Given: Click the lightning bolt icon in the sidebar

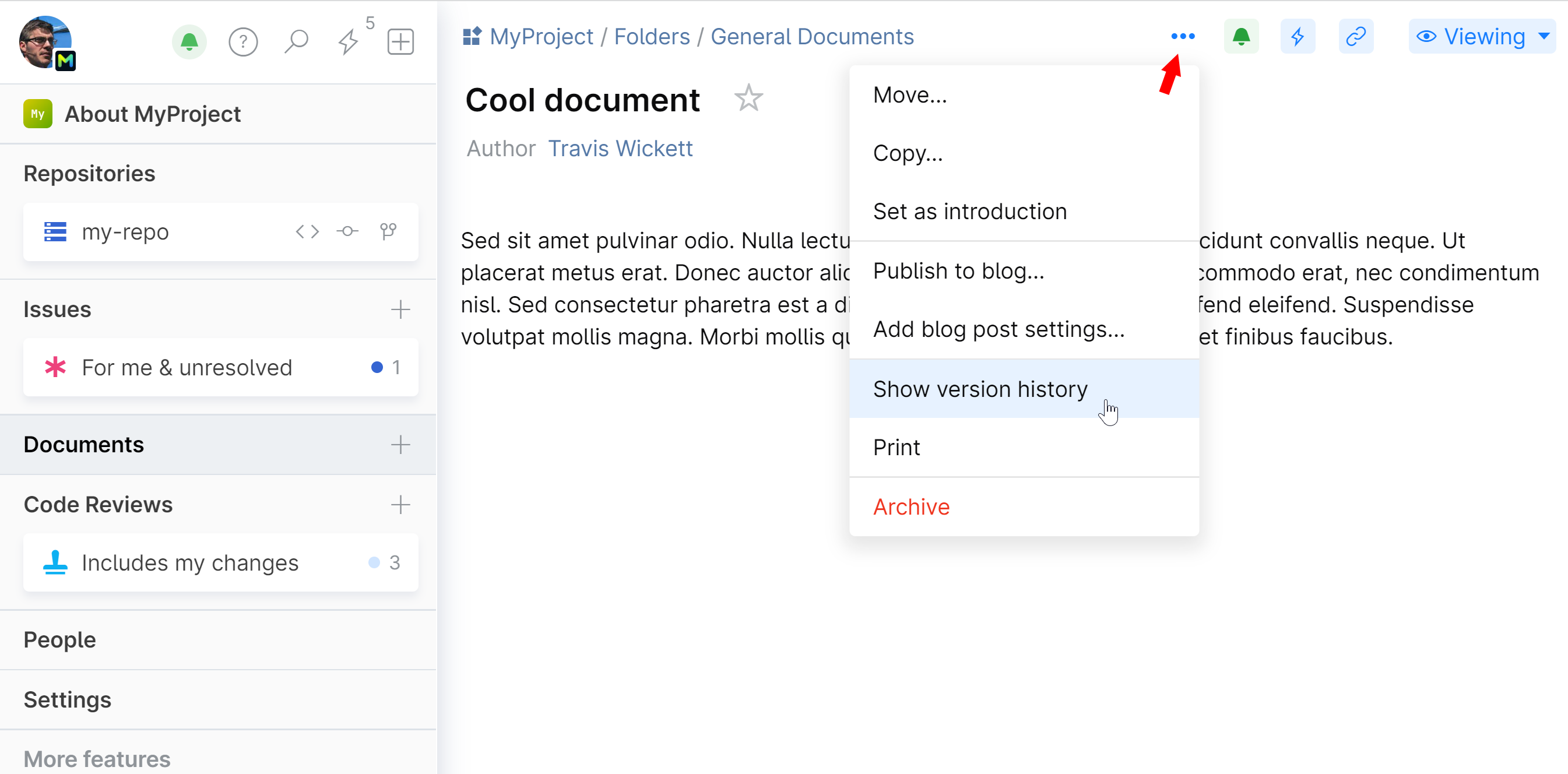Looking at the screenshot, I should click(348, 41).
